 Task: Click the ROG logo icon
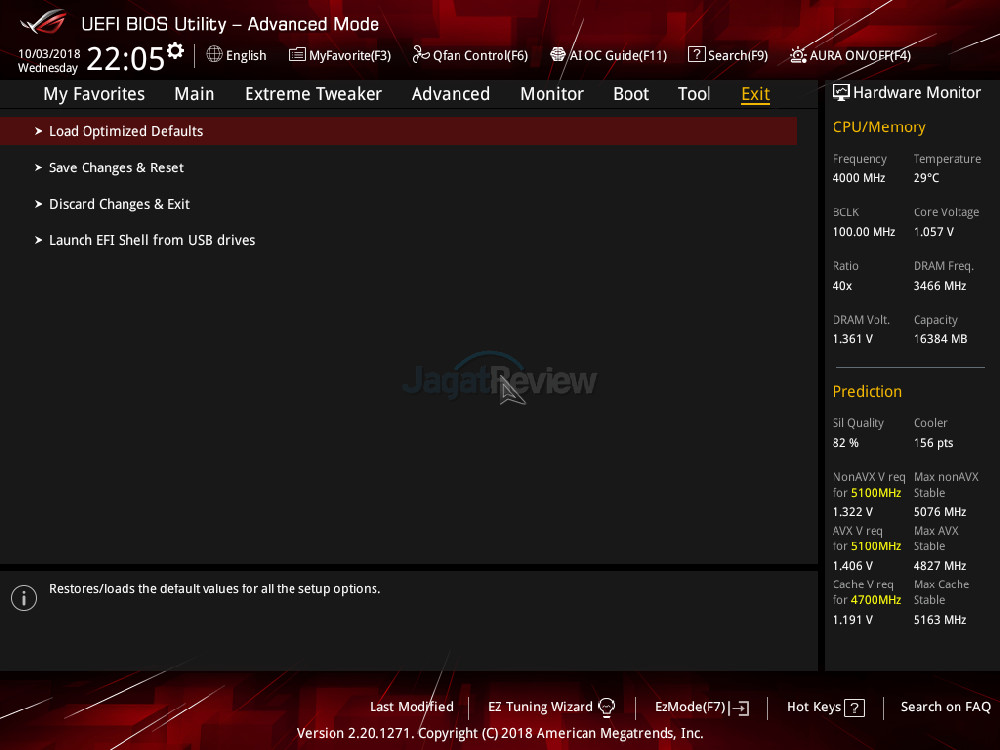click(x=43, y=22)
